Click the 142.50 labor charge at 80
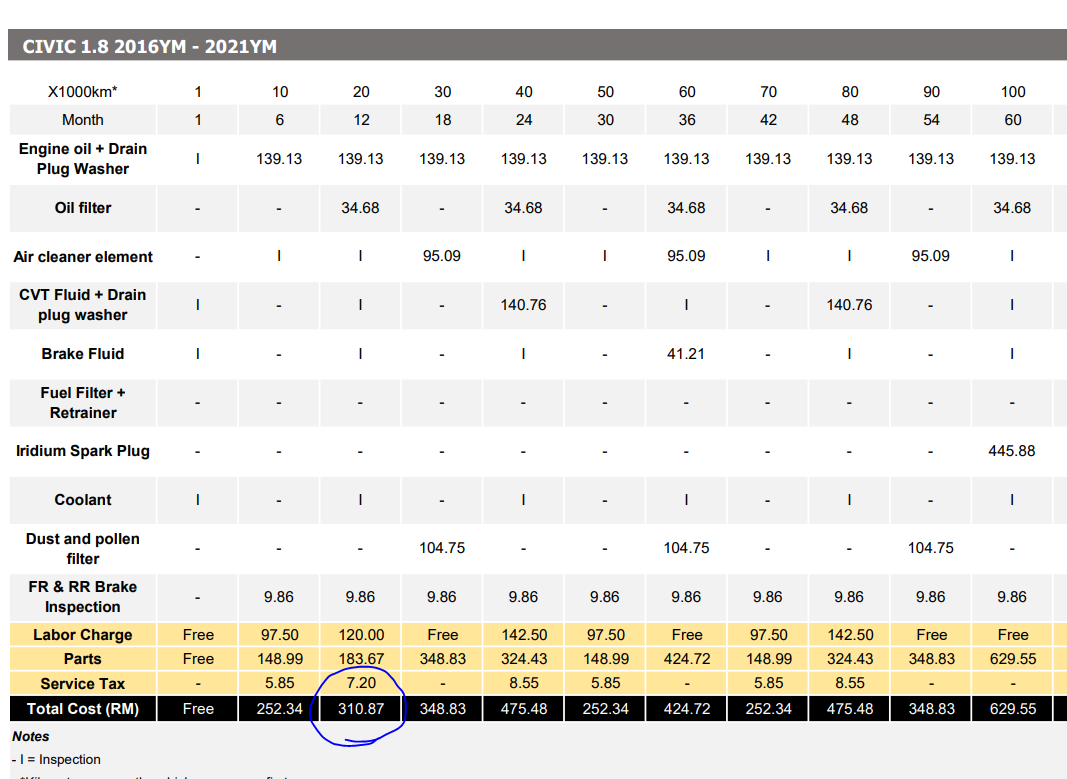The height and width of the screenshot is (779, 1067). click(x=850, y=635)
